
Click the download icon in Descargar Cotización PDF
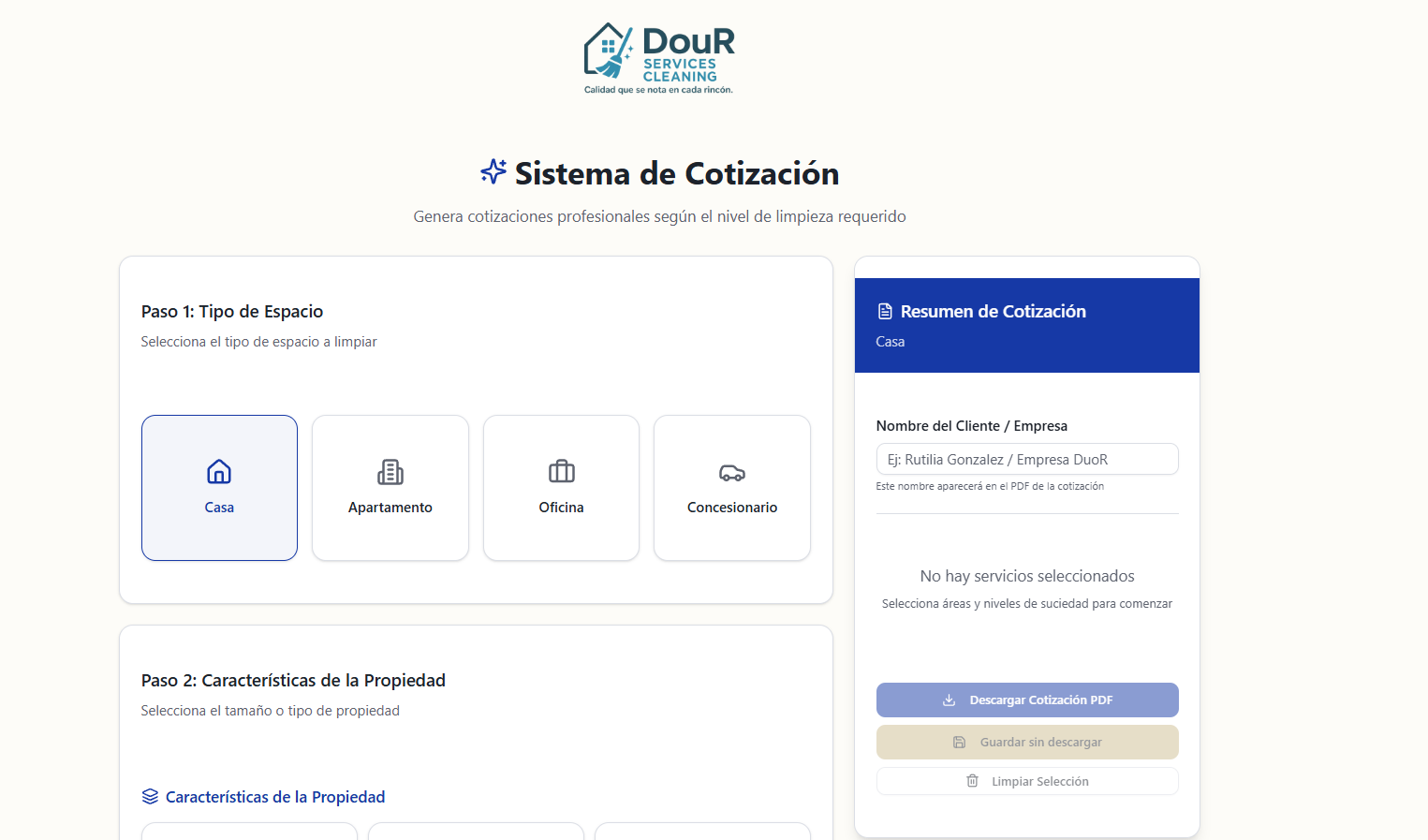[949, 700]
